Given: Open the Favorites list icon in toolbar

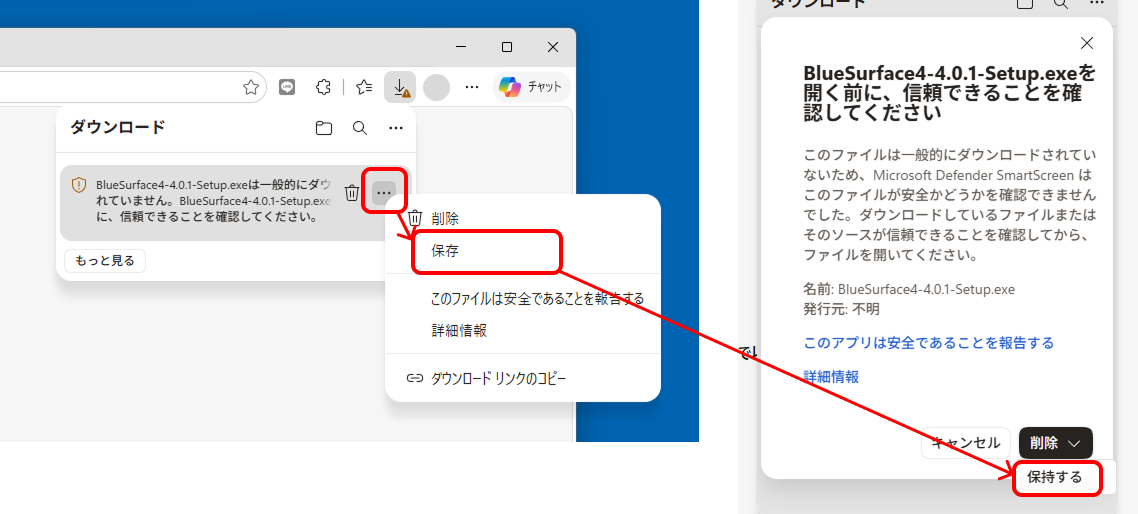Looking at the screenshot, I should click(364, 88).
